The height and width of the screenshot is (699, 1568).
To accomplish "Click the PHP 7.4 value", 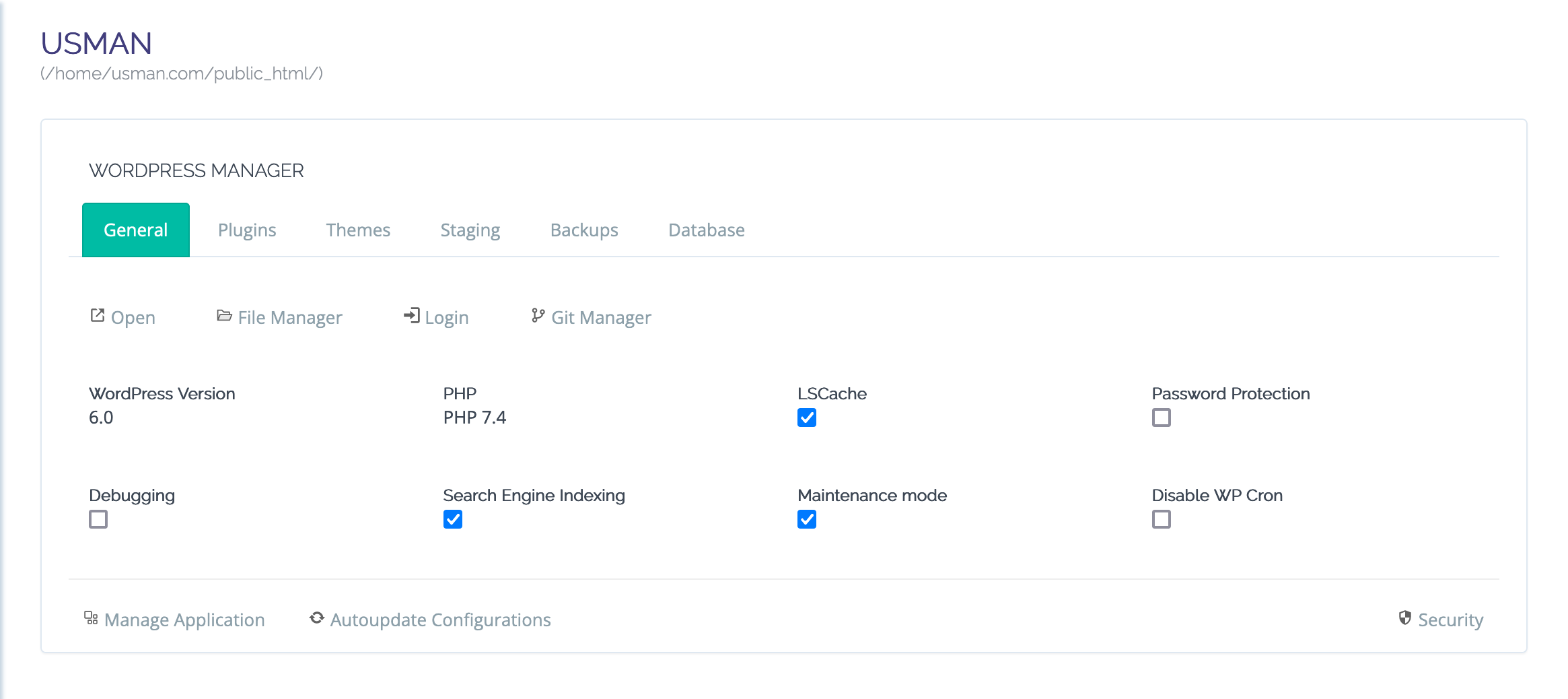I will point(474,418).
